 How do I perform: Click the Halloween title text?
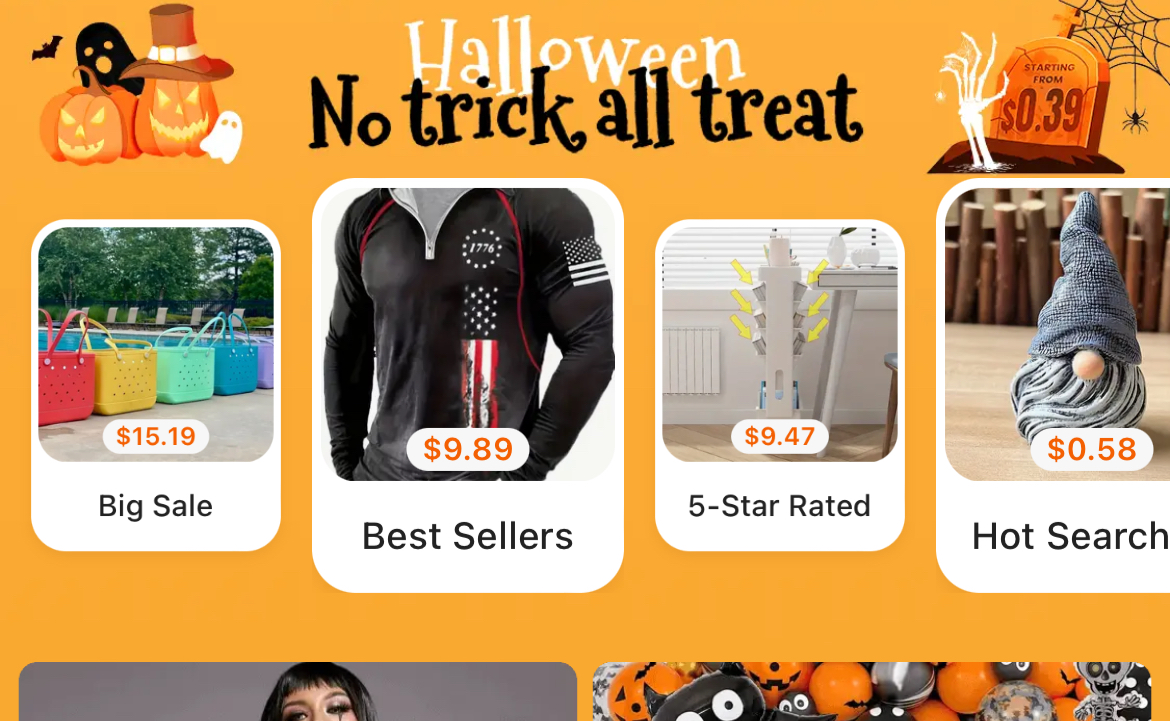click(x=575, y=54)
